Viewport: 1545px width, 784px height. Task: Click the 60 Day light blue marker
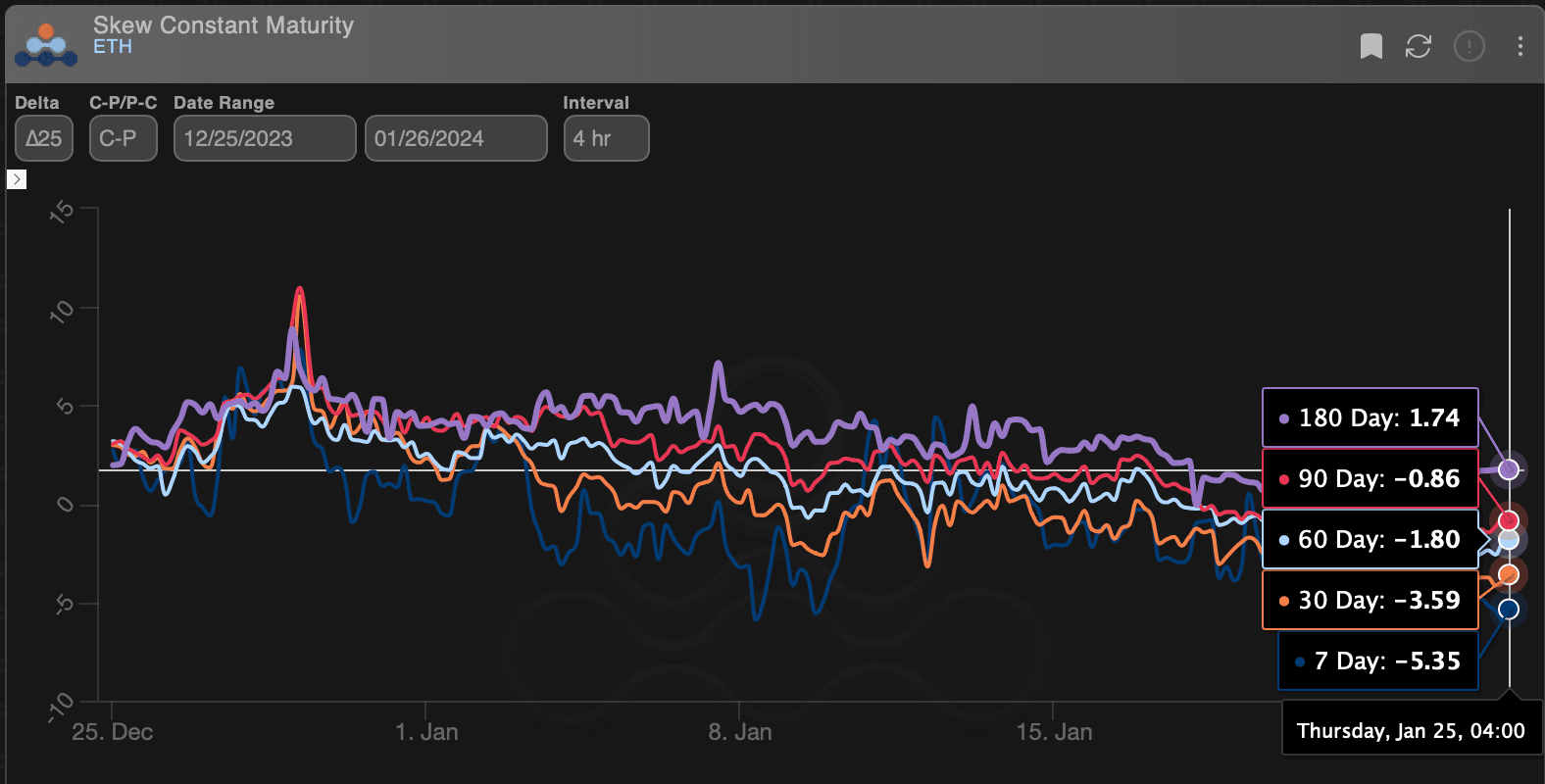[1509, 540]
